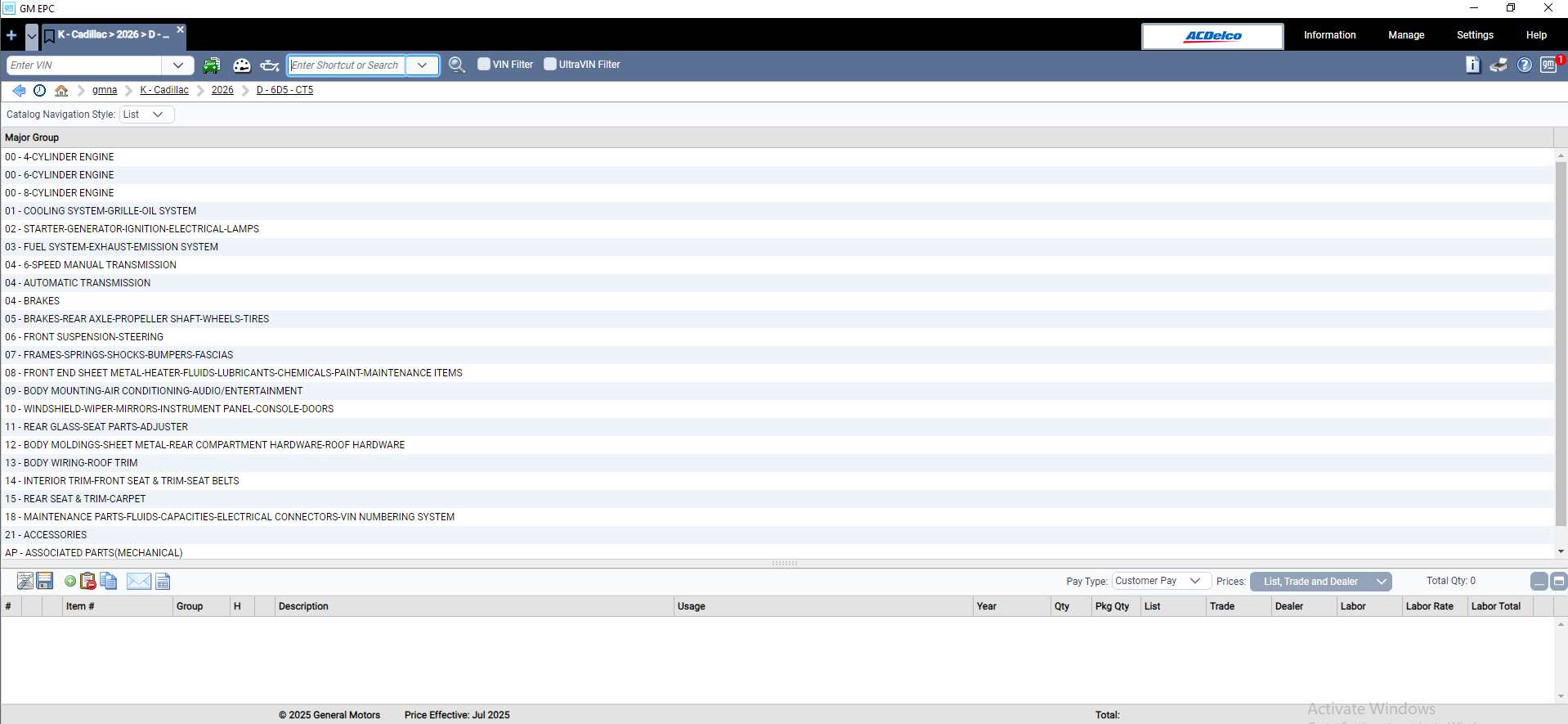Save the list with the floppy disk icon

point(45,581)
